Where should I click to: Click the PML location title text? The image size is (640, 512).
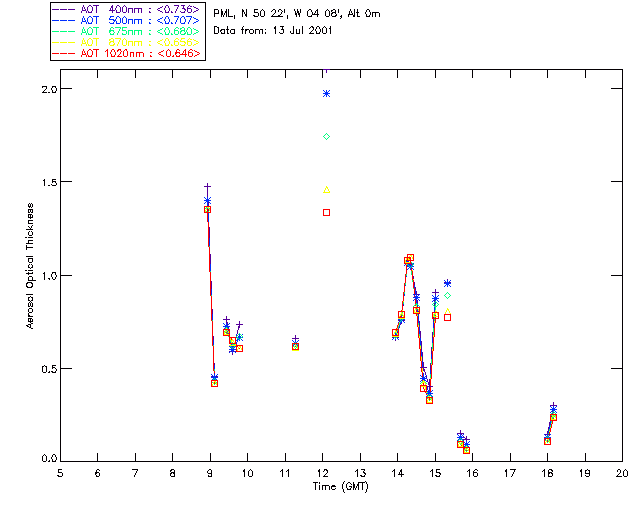point(297,13)
